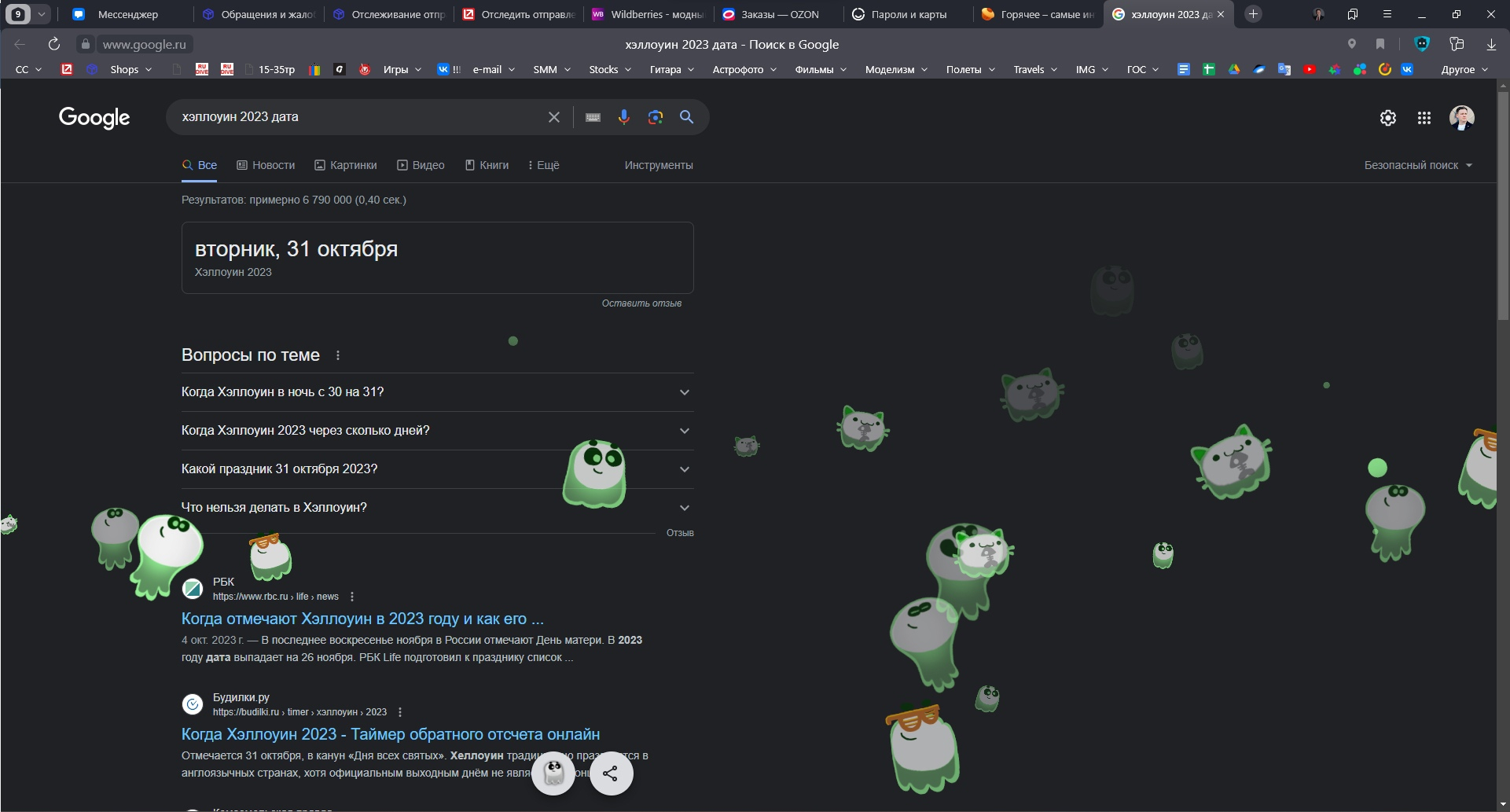
Task: Go back using the back arrow
Action: click(x=20, y=44)
